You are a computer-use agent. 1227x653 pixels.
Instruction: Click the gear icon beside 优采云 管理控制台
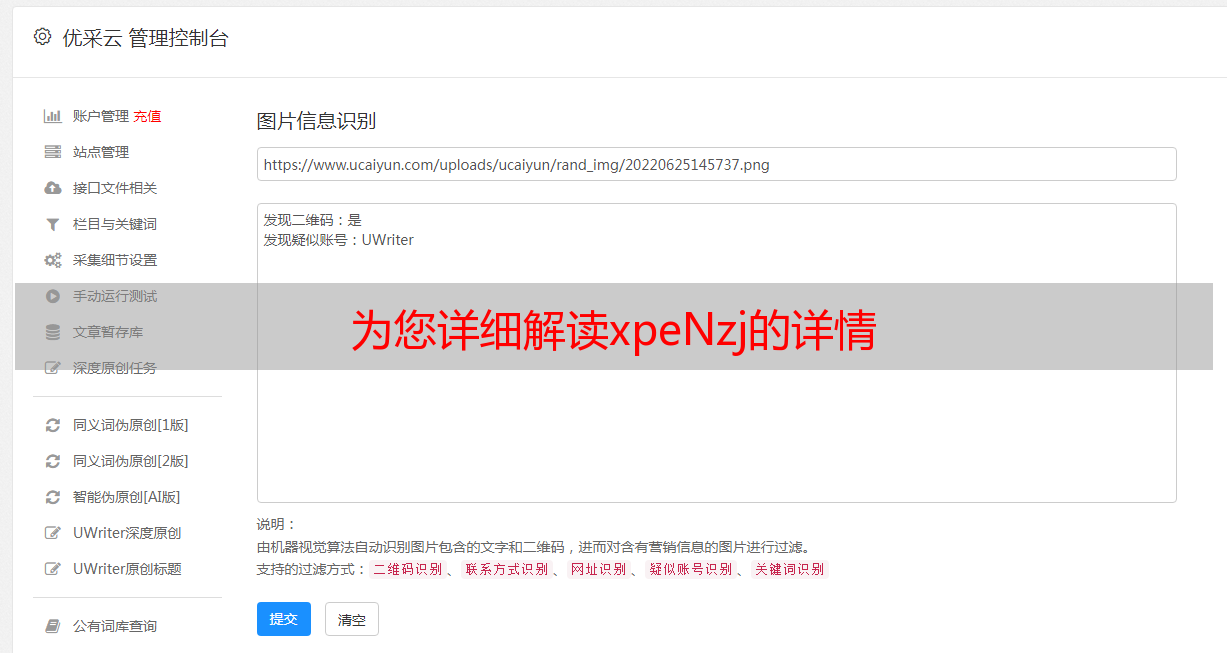point(42,37)
